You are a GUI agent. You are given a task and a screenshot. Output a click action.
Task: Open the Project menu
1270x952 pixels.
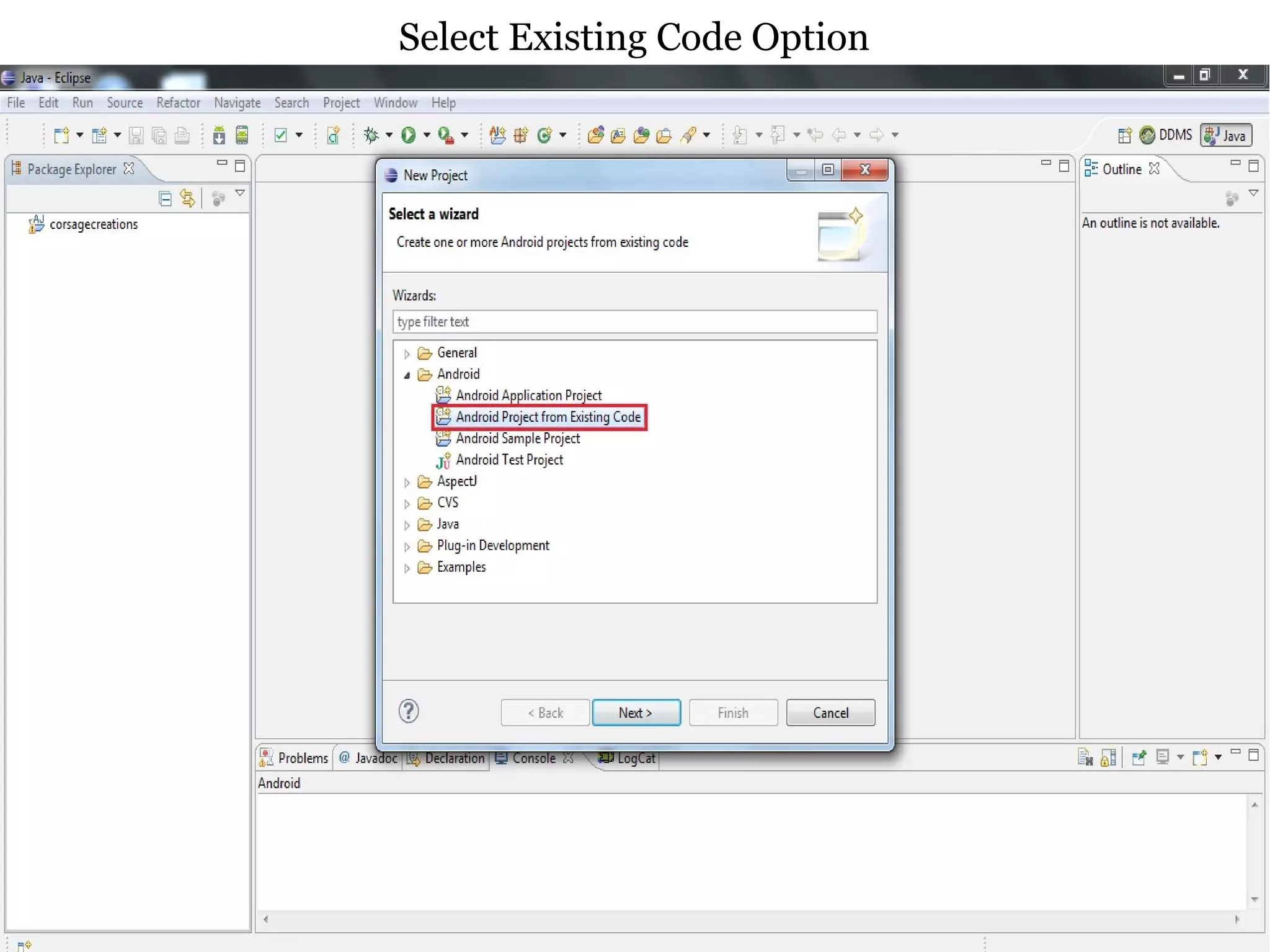pyautogui.click(x=341, y=103)
